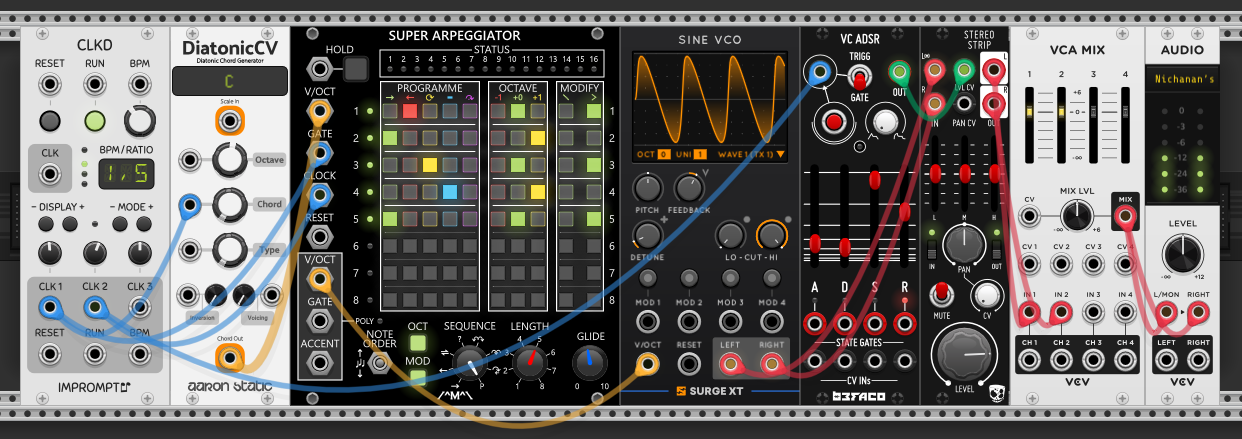Flip the NOTE ORDER switch
This screenshot has width=1242, height=439.
pyautogui.click(x=379, y=362)
